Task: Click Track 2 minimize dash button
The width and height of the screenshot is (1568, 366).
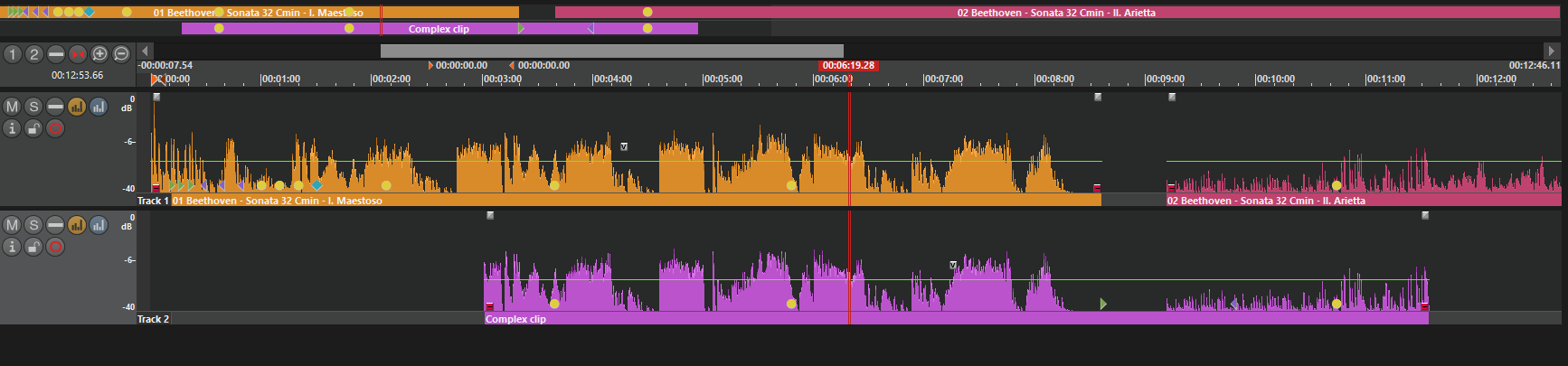Action: coord(55,225)
